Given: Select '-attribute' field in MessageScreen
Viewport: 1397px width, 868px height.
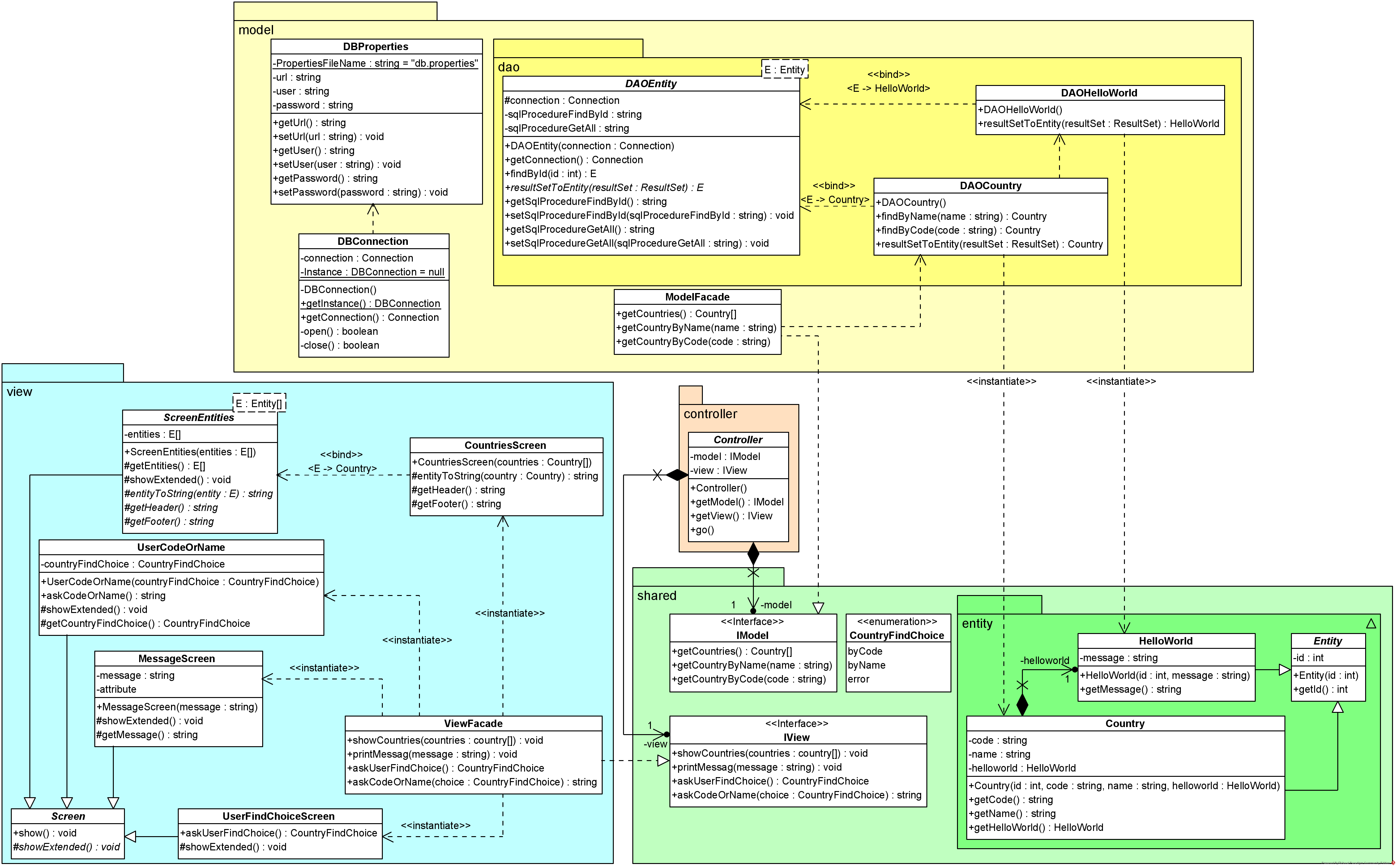Looking at the screenshot, I should pos(117,689).
